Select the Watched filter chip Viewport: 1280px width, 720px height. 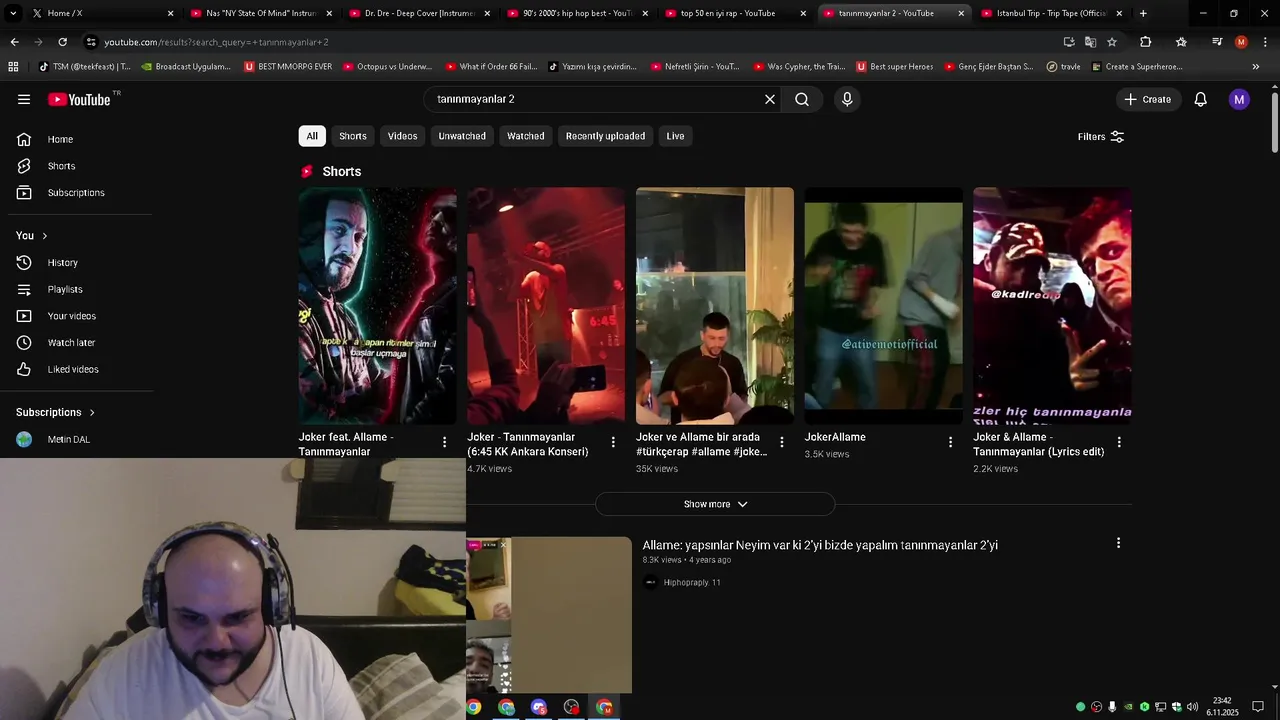(x=526, y=136)
